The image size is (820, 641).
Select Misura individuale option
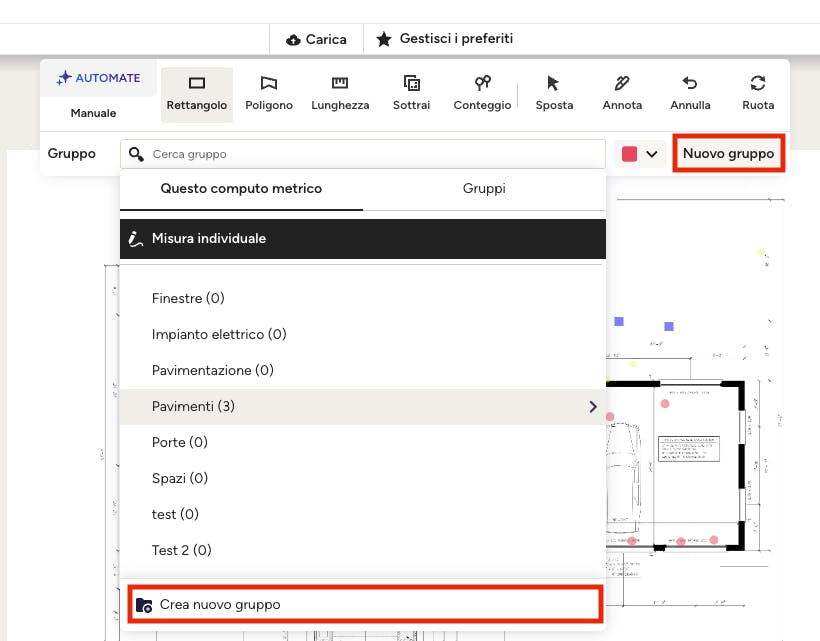tap(363, 239)
